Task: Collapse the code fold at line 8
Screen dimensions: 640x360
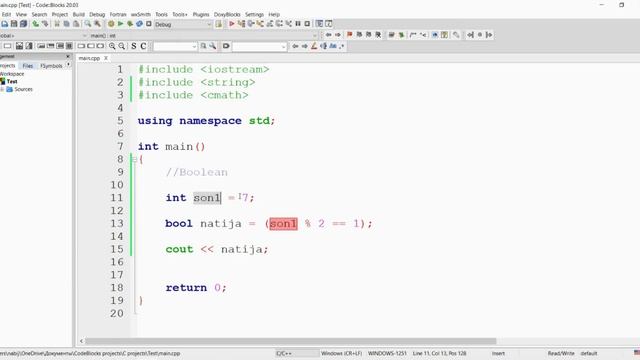Action: click(134, 160)
